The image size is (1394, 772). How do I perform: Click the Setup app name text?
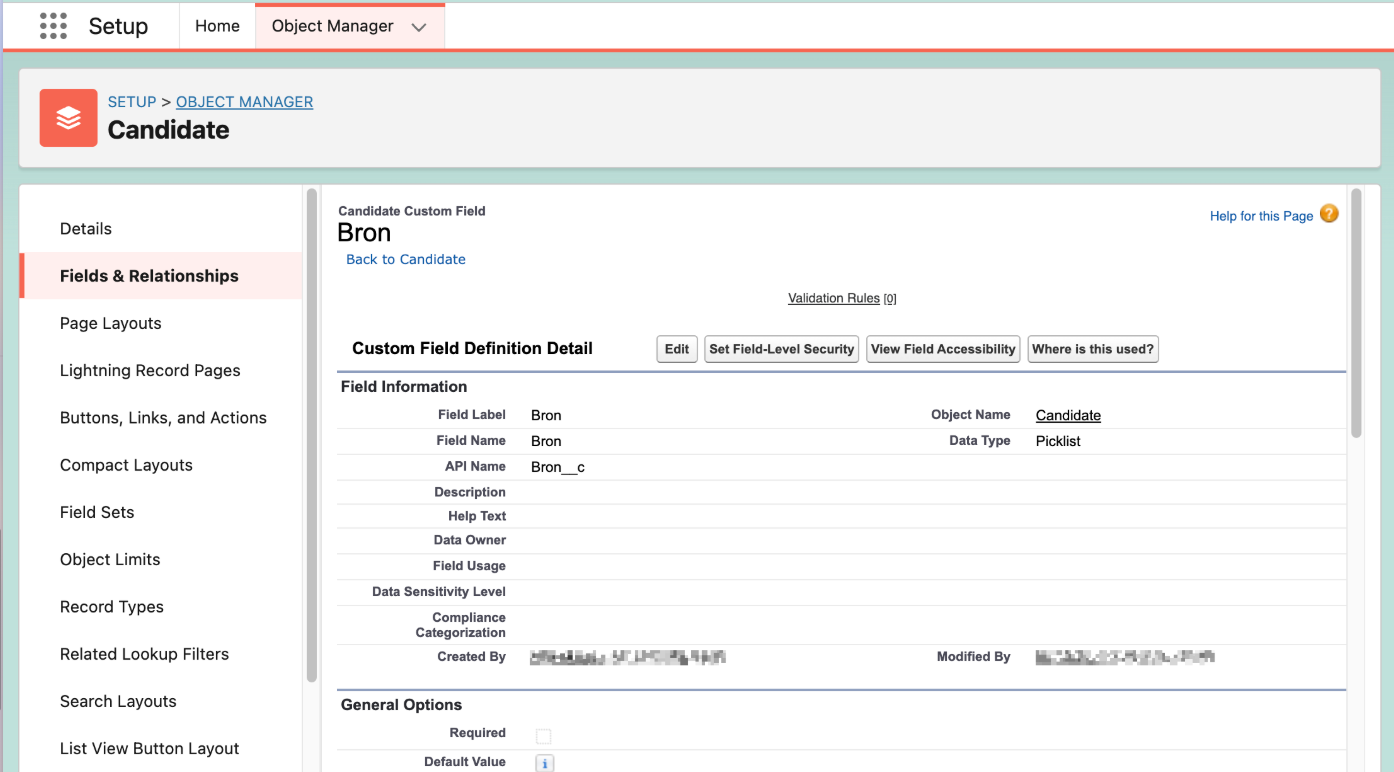point(118,26)
